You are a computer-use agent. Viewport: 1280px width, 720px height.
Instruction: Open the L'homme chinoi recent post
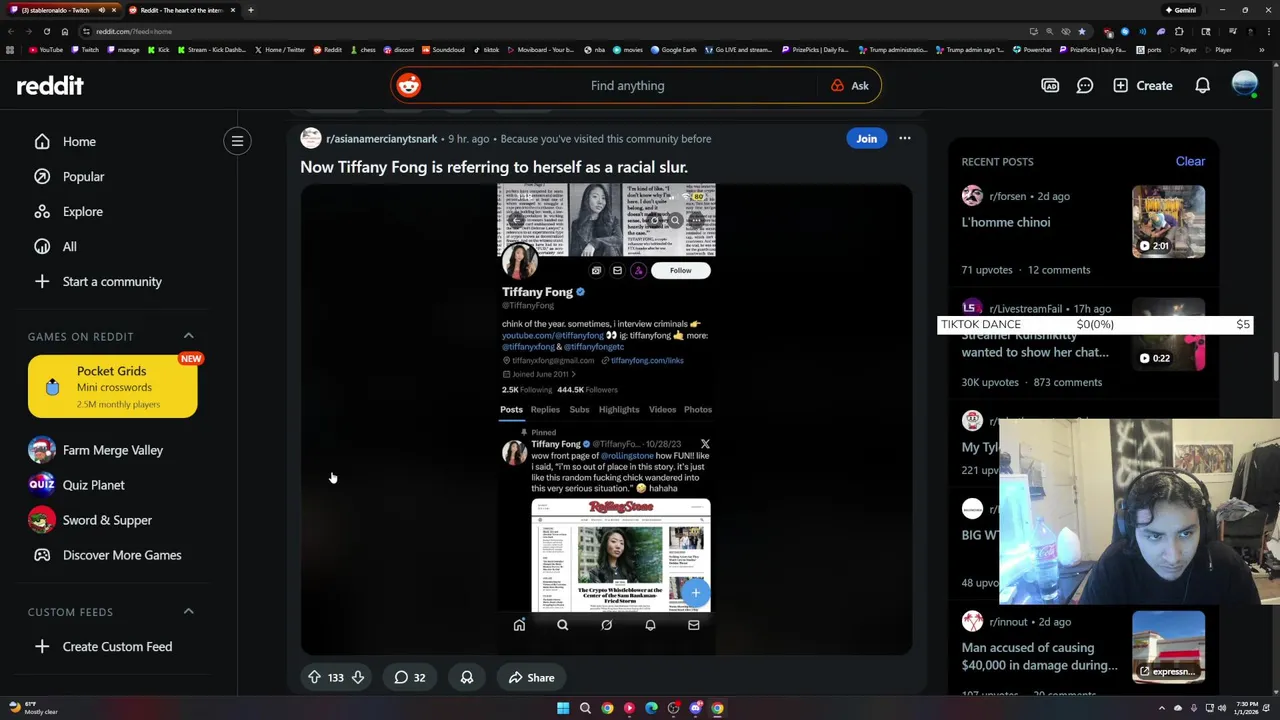pyautogui.click(x=1006, y=222)
